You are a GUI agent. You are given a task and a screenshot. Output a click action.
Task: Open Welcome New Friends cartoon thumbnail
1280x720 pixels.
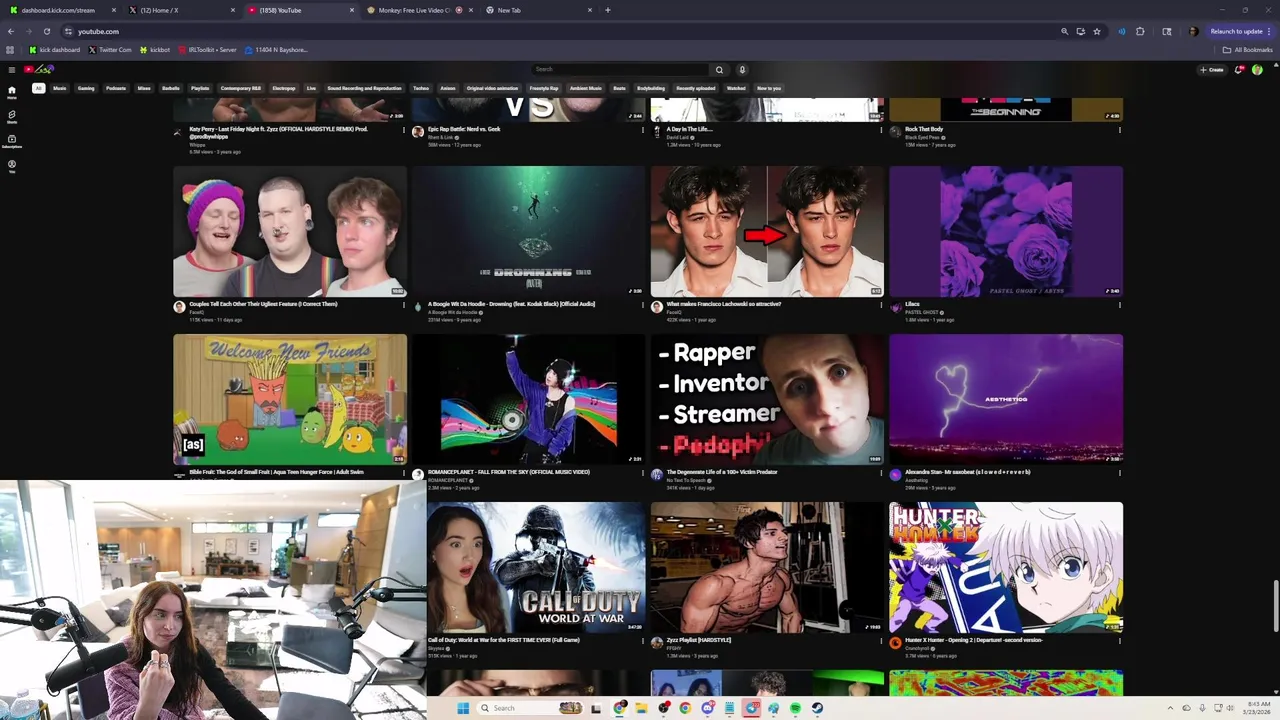point(290,399)
